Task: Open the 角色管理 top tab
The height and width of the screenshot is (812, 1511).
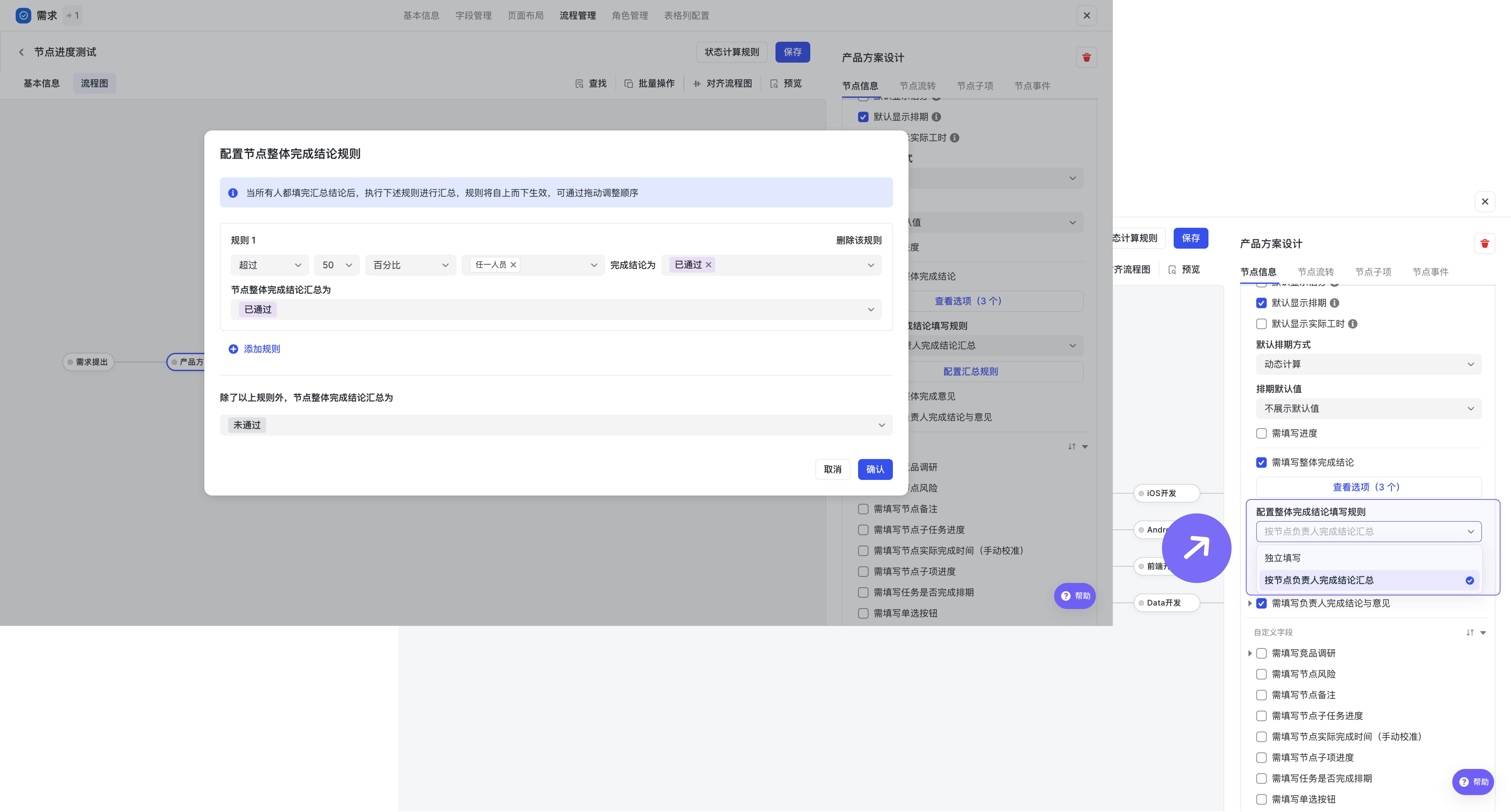Action: [630, 16]
